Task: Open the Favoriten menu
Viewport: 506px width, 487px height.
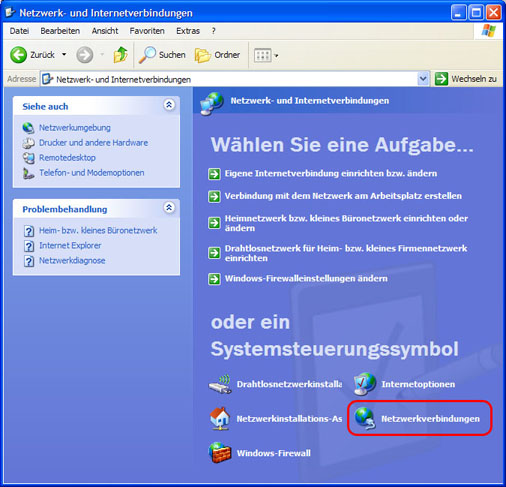Action: (x=147, y=31)
